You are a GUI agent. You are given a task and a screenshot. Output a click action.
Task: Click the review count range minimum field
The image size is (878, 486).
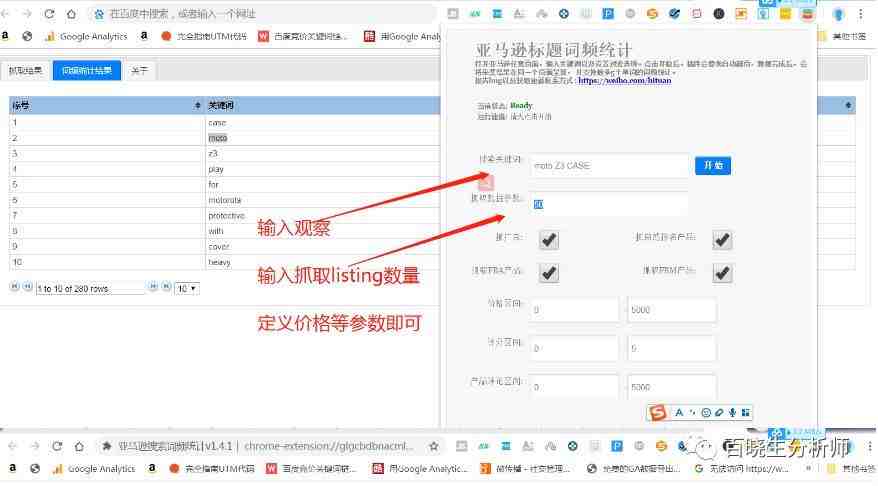[x=574, y=387]
